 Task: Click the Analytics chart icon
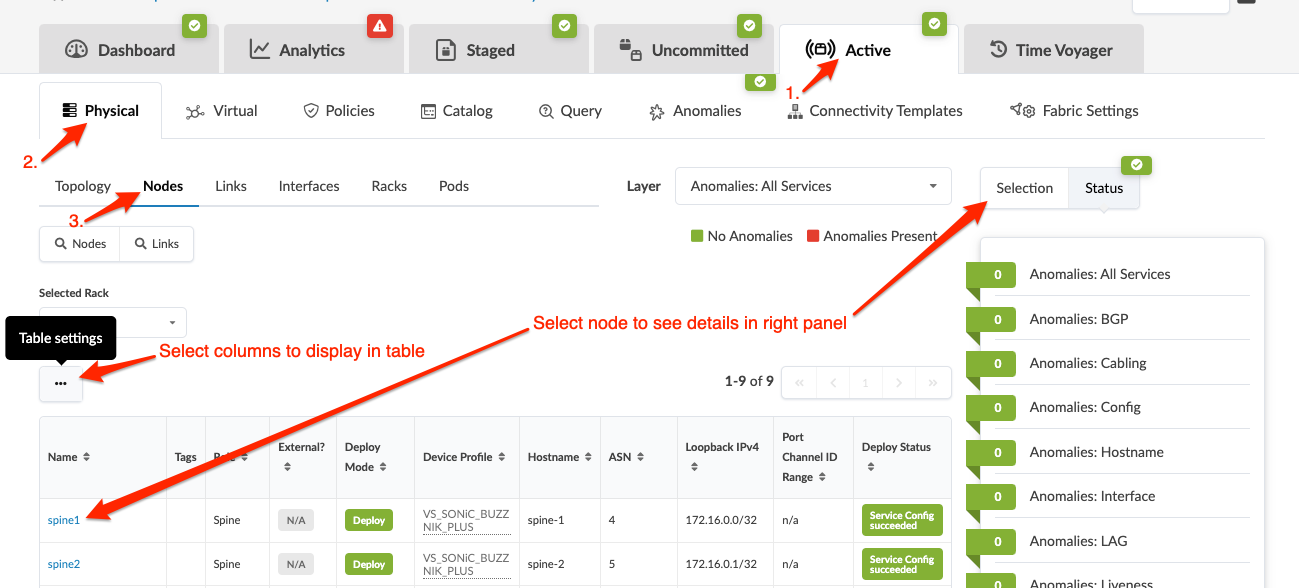(x=260, y=49)
